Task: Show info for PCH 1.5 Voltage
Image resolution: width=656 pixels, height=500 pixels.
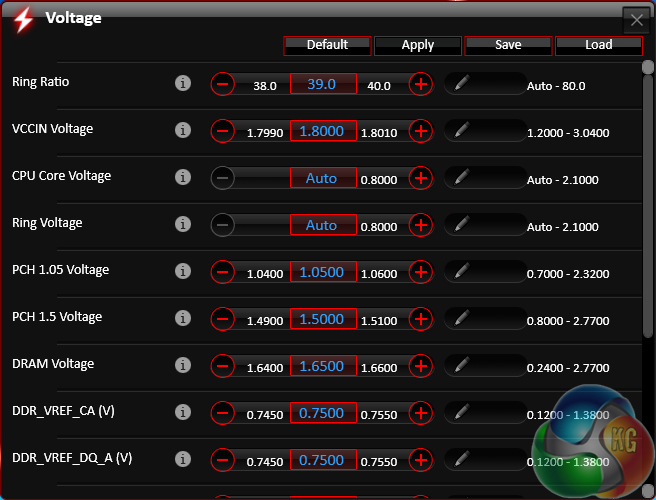Action: 183,318
